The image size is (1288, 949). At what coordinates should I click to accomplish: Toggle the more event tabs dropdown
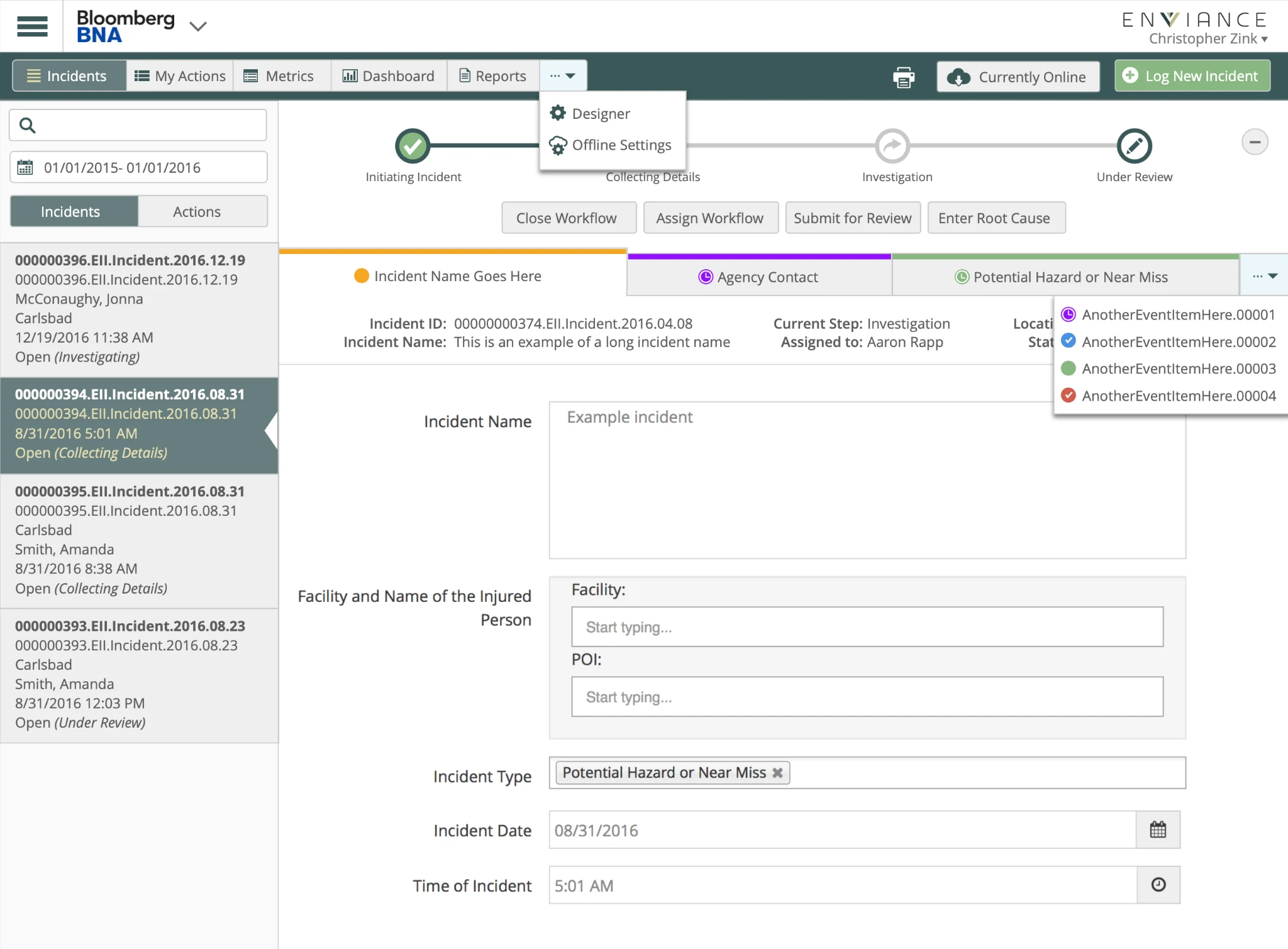[x=1264, y=276]
